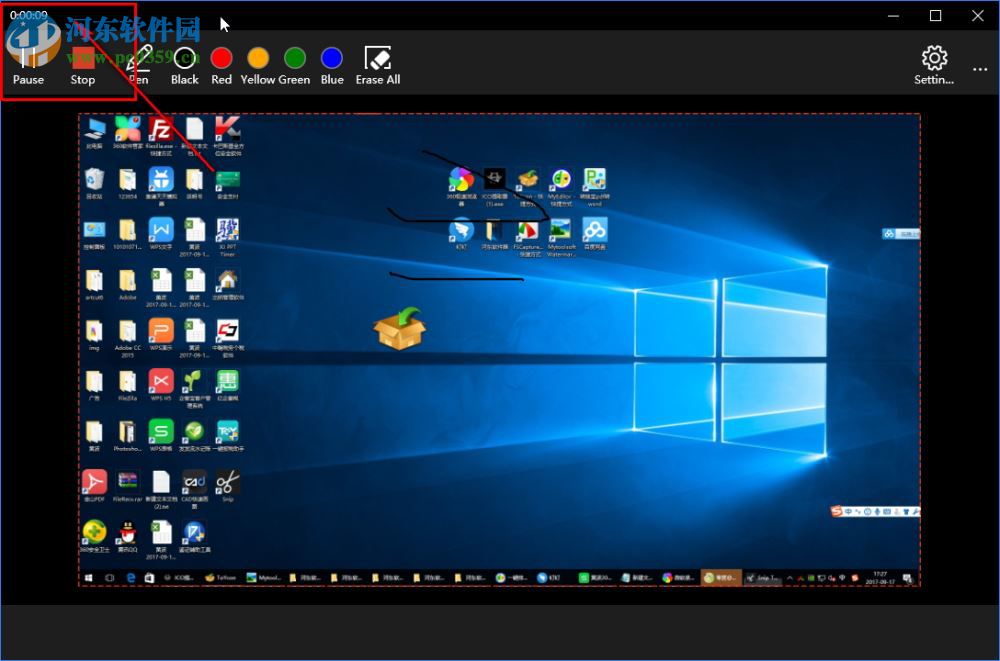Image resolution: width=1000 pixels, height=661 pixels.
Task: Click the red WPS H5 icon
Action: 161,385
